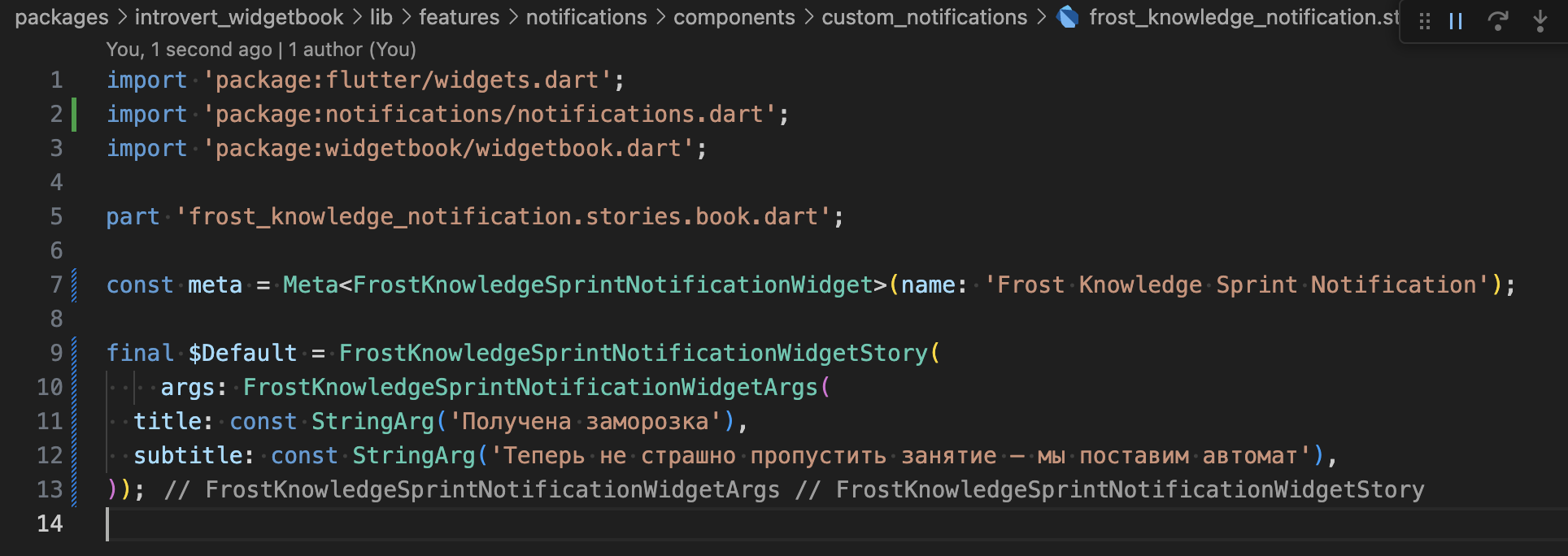This screenshot has height=556, width=1568.
Task: Select the 'features' breadcrumb item
Action: tap(460, 17)
